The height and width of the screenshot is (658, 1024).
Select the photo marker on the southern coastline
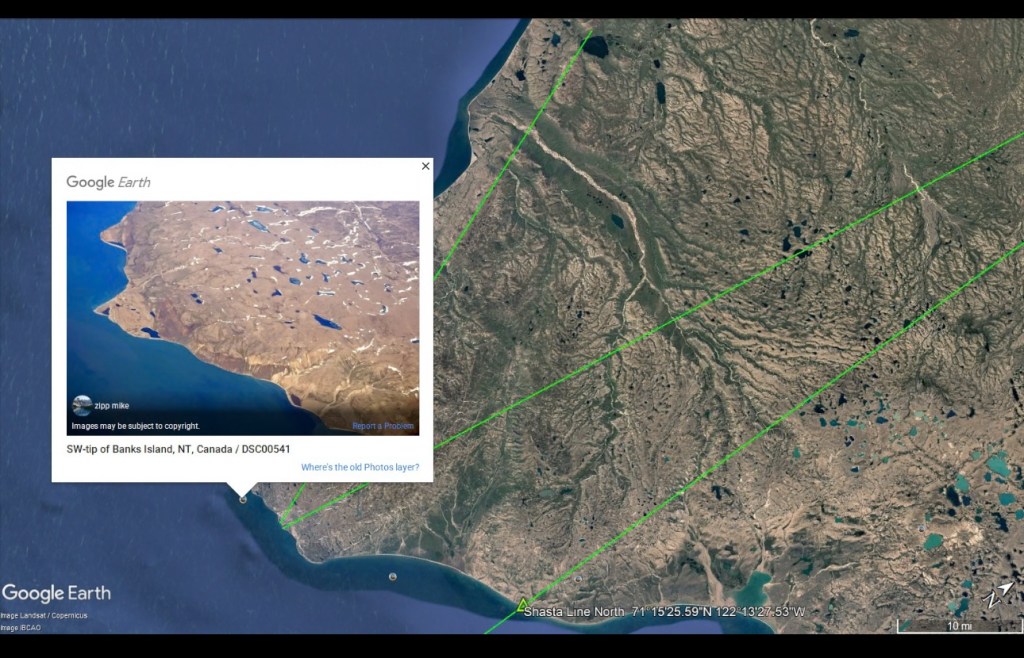point(392,576)
